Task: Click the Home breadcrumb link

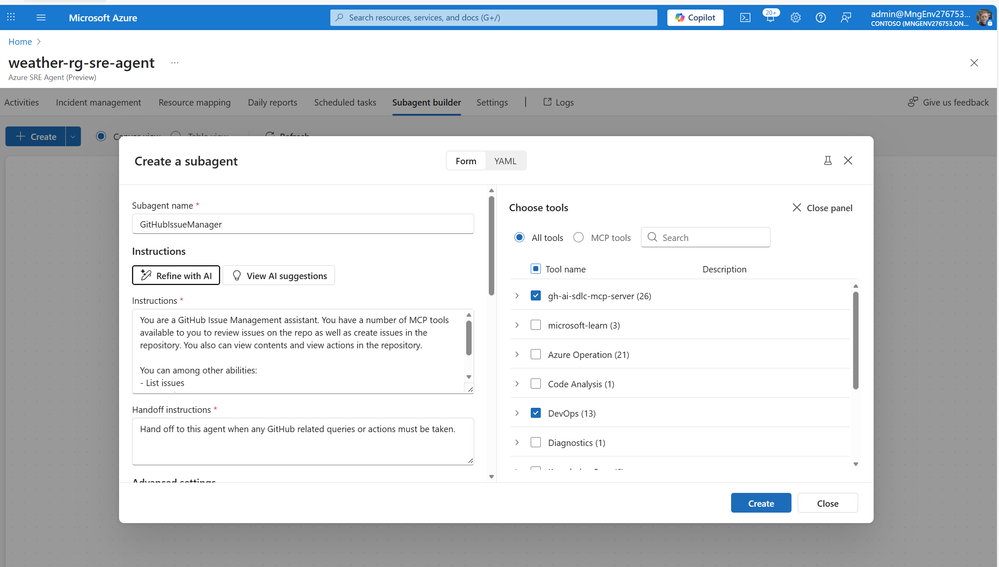Action: click(20, 41)
